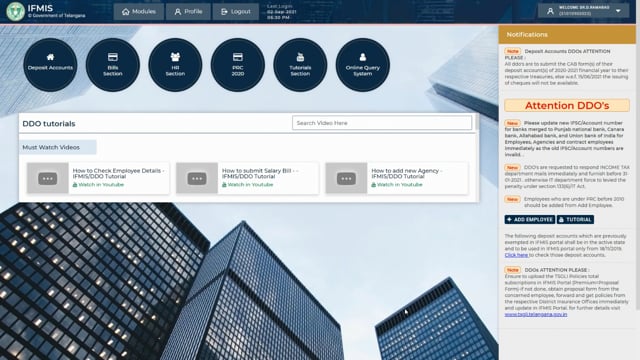
Task: Open the Check Employee Details video thumbnail
Action: (x=48, y=178)
